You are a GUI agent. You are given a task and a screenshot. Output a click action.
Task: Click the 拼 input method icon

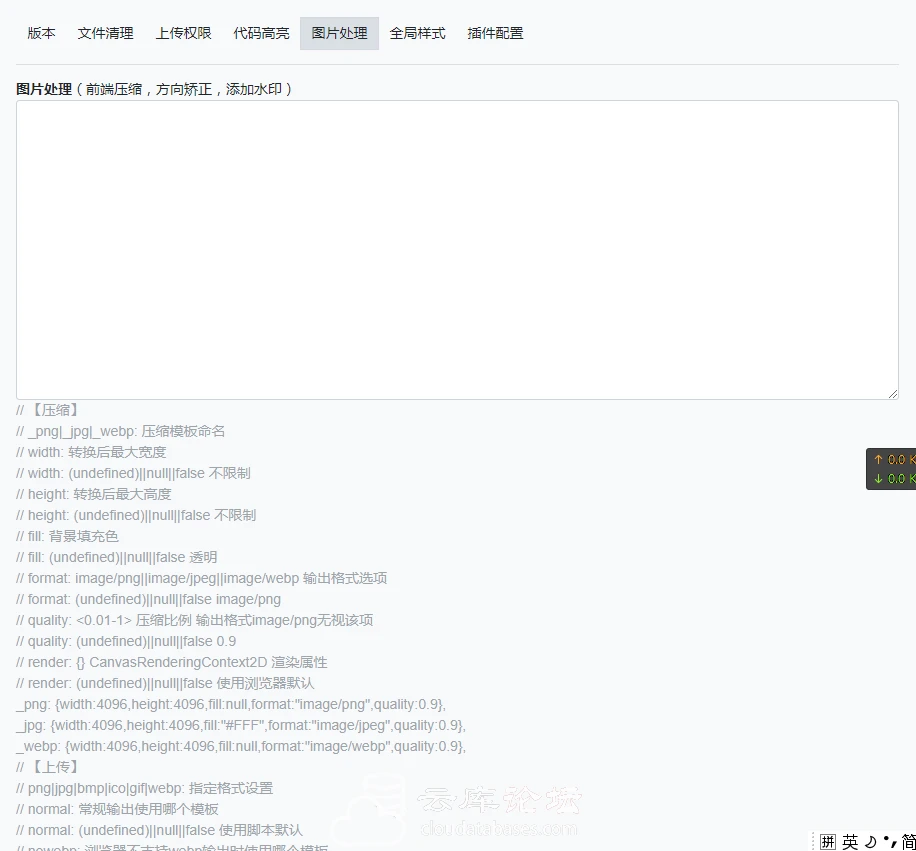(x=828, y=842)
